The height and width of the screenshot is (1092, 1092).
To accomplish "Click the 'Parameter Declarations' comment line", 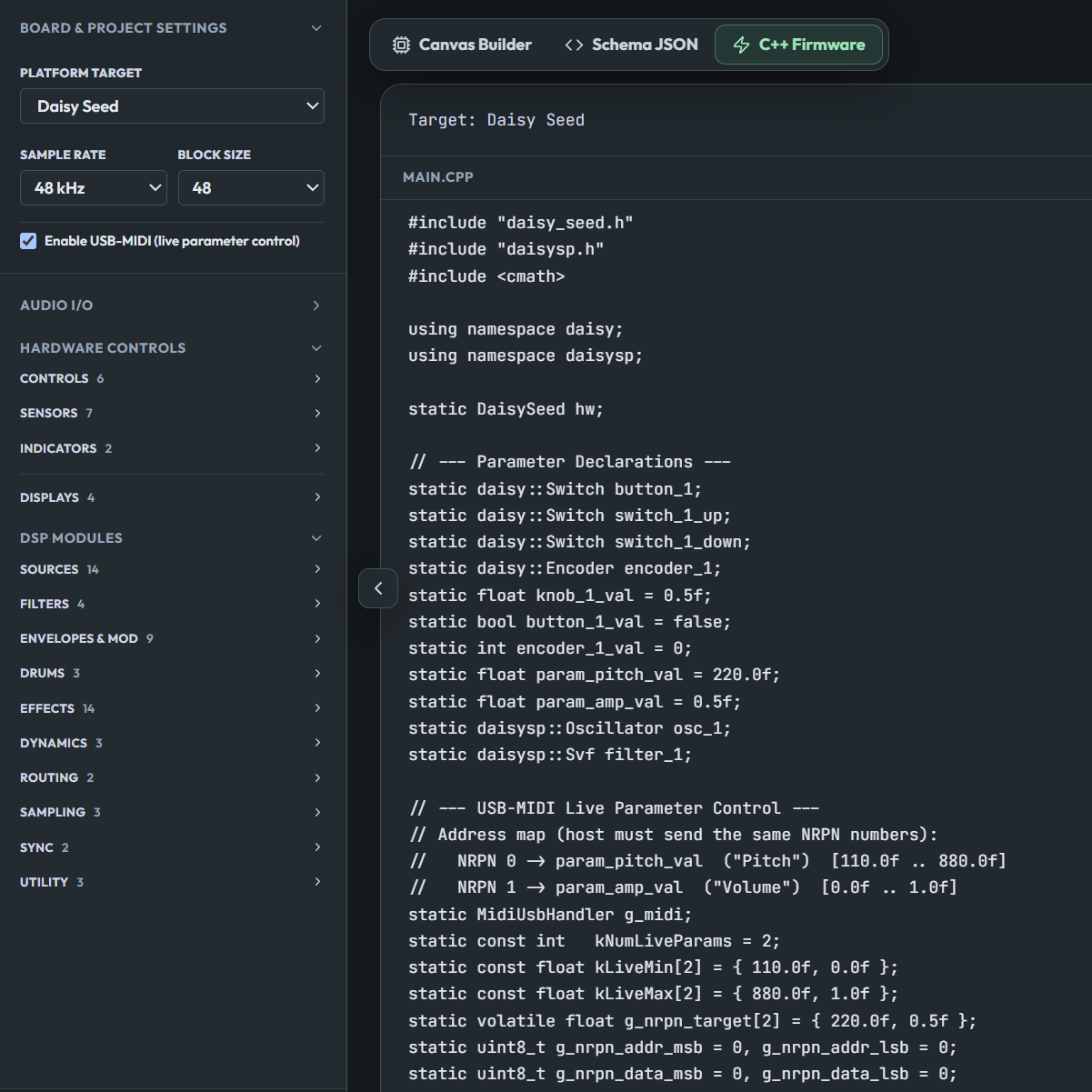I will (x=570, y=462).
